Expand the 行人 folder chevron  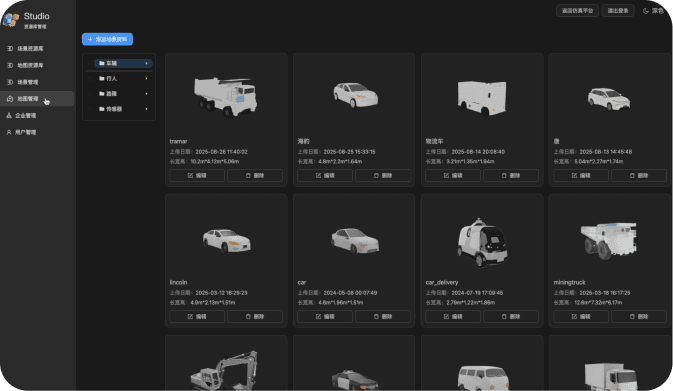tap(146, 79)
